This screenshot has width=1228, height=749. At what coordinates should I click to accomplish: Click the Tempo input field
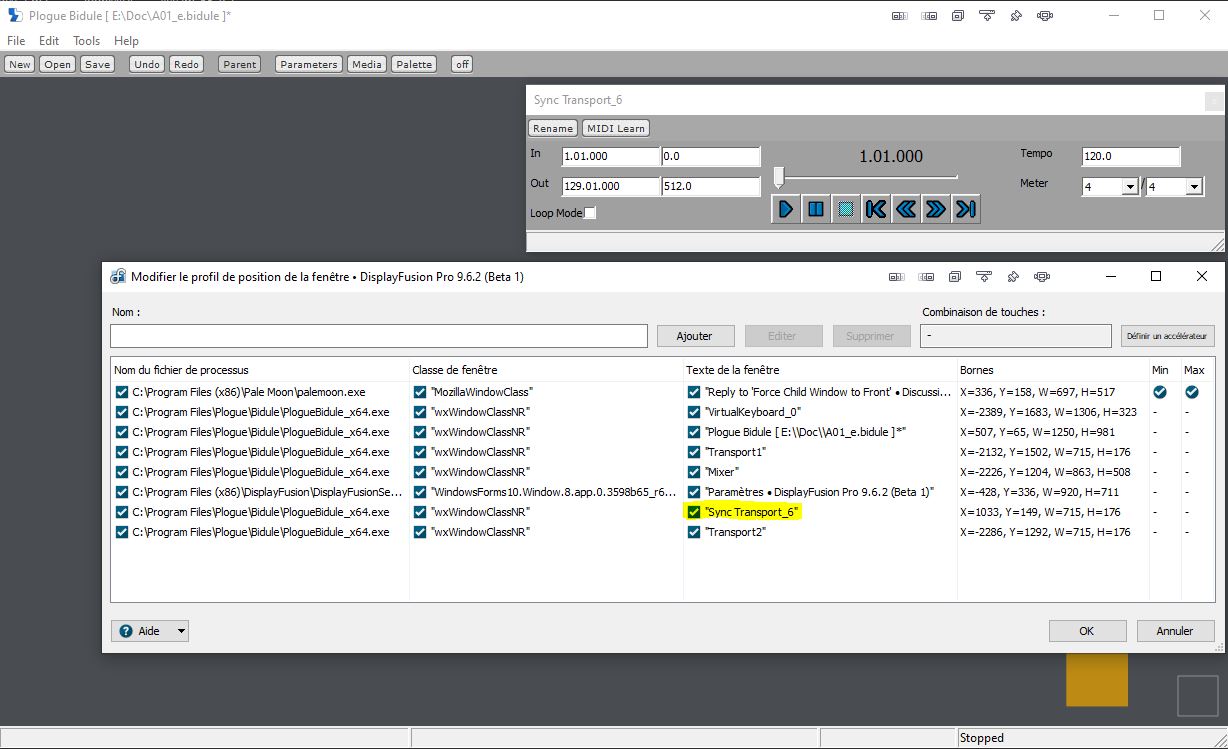click(x=1131, y=157)
